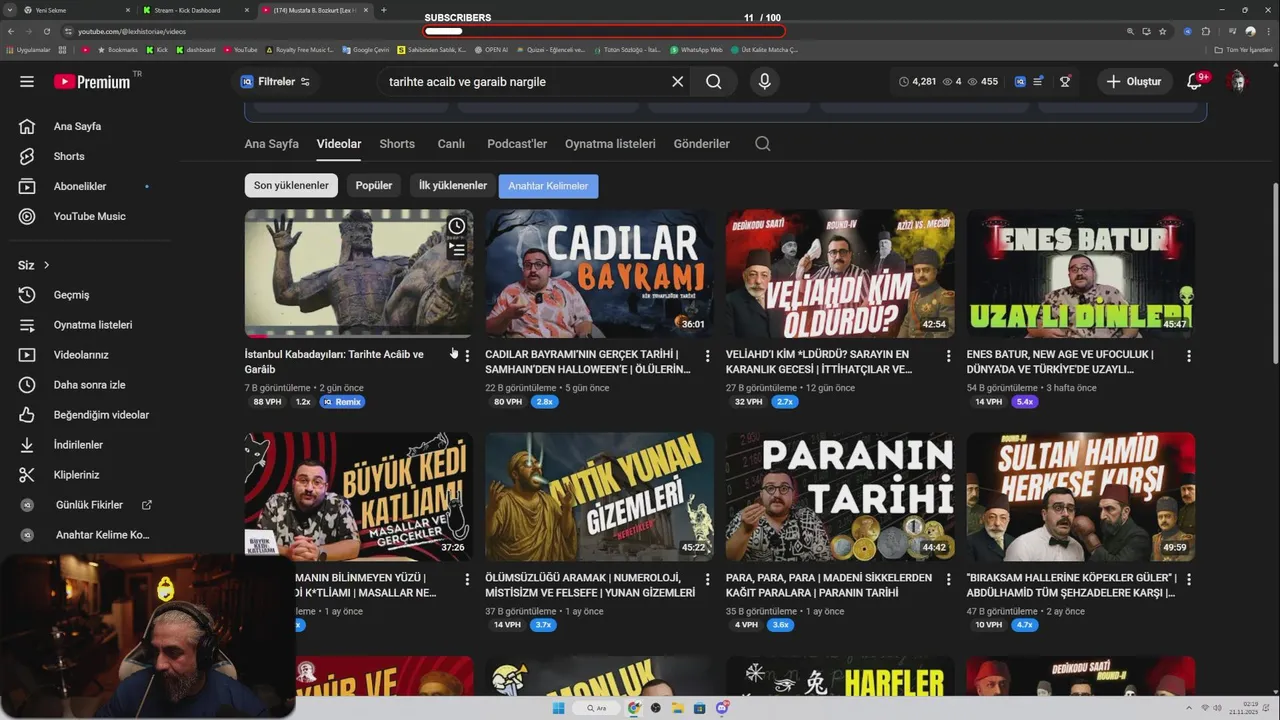This screenshot has height=720, width=1280.
Task: Open vidIQ icon in YouTube header stats
Action: 1019,82
